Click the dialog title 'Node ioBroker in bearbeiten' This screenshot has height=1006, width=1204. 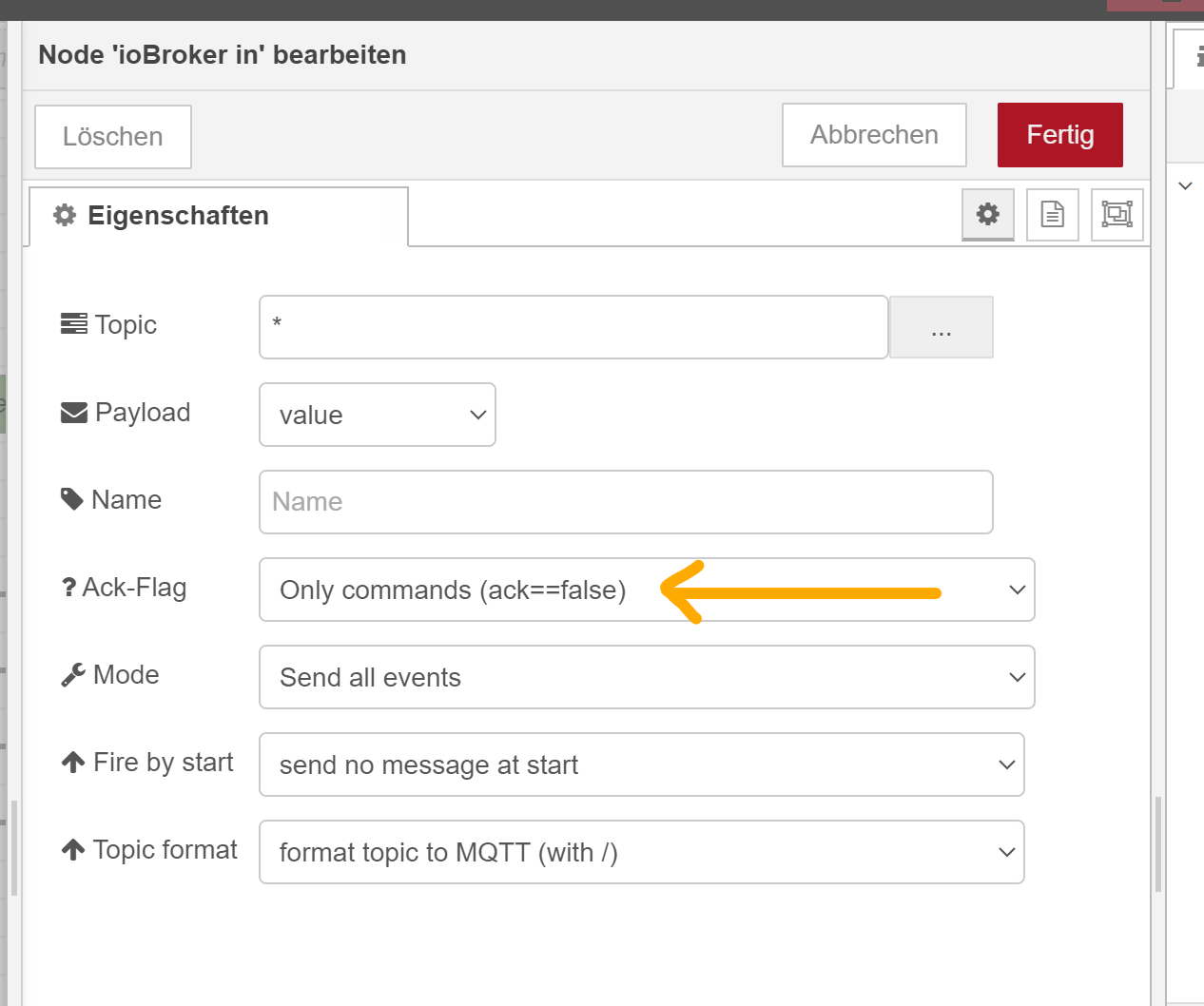pos(223,55)
